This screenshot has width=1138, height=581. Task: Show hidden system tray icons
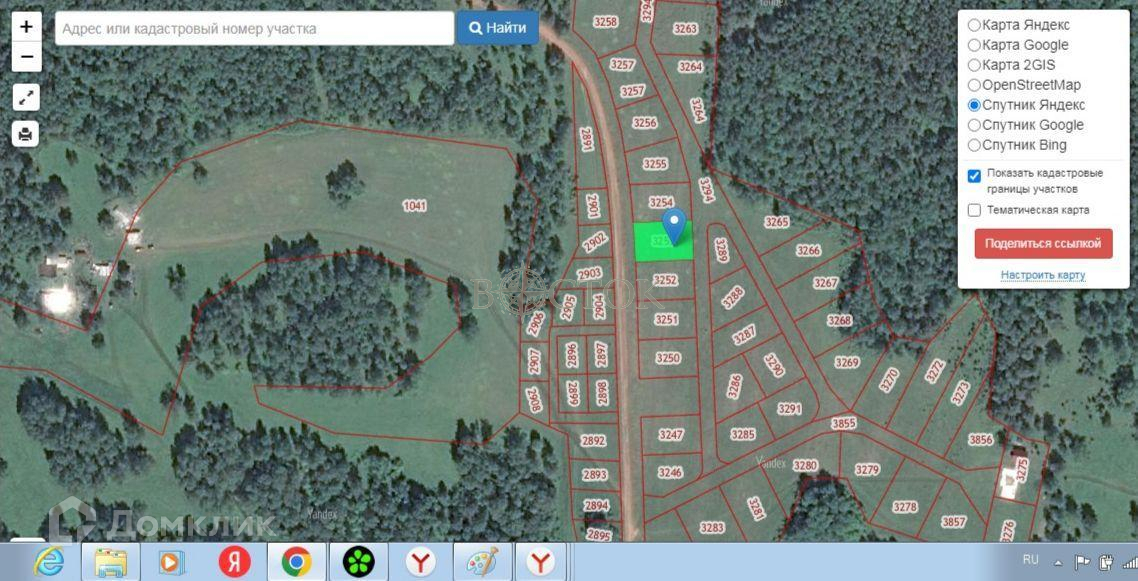tap(1059, 562)
